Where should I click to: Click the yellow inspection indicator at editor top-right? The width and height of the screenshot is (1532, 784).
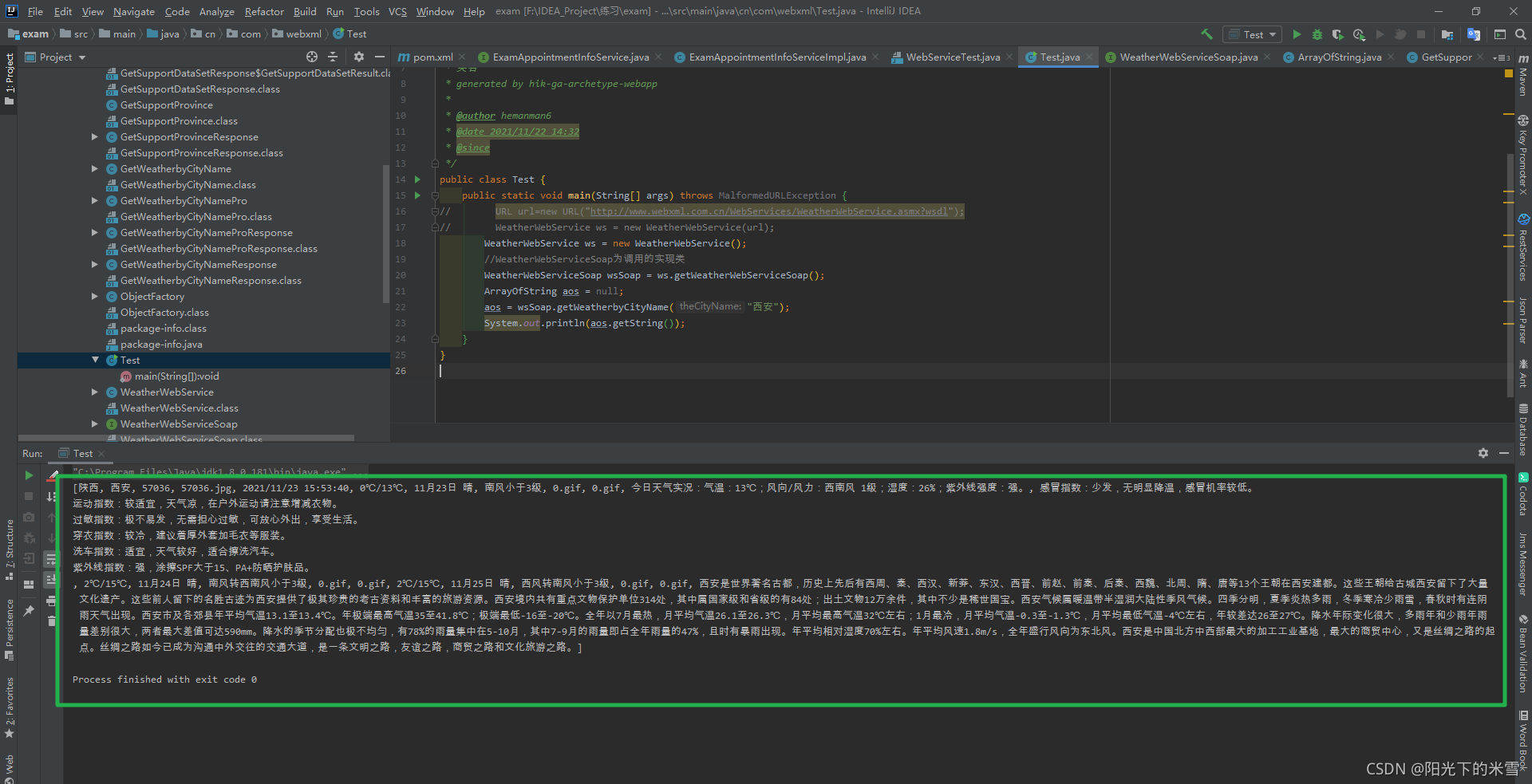(1508, 73)
